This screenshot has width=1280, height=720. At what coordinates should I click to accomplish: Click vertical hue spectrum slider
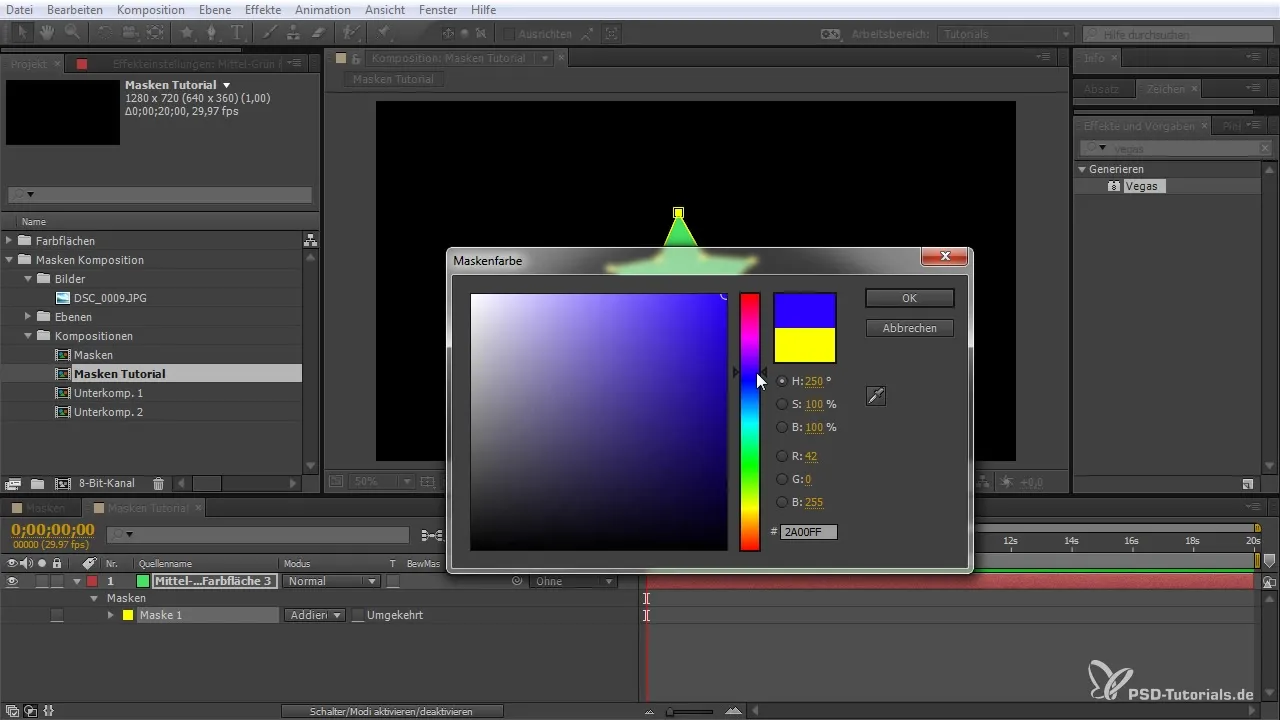point(749,421)
